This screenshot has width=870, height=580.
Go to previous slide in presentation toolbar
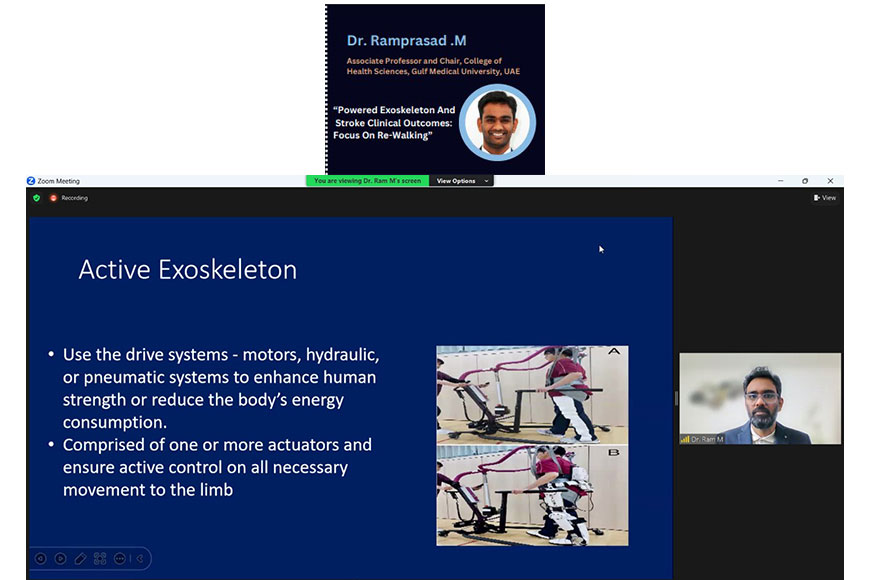[x=41, y=559]
